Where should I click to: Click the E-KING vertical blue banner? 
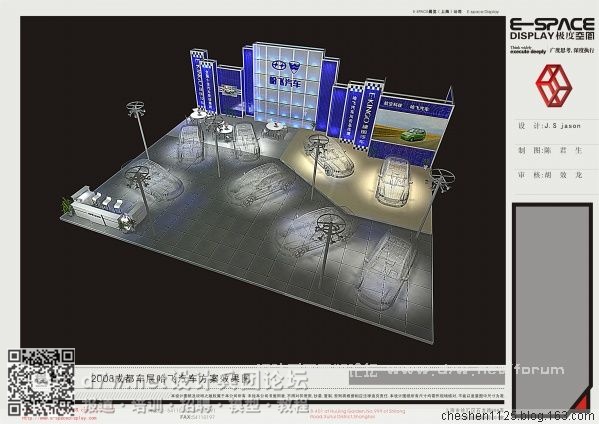click(371, 115)
